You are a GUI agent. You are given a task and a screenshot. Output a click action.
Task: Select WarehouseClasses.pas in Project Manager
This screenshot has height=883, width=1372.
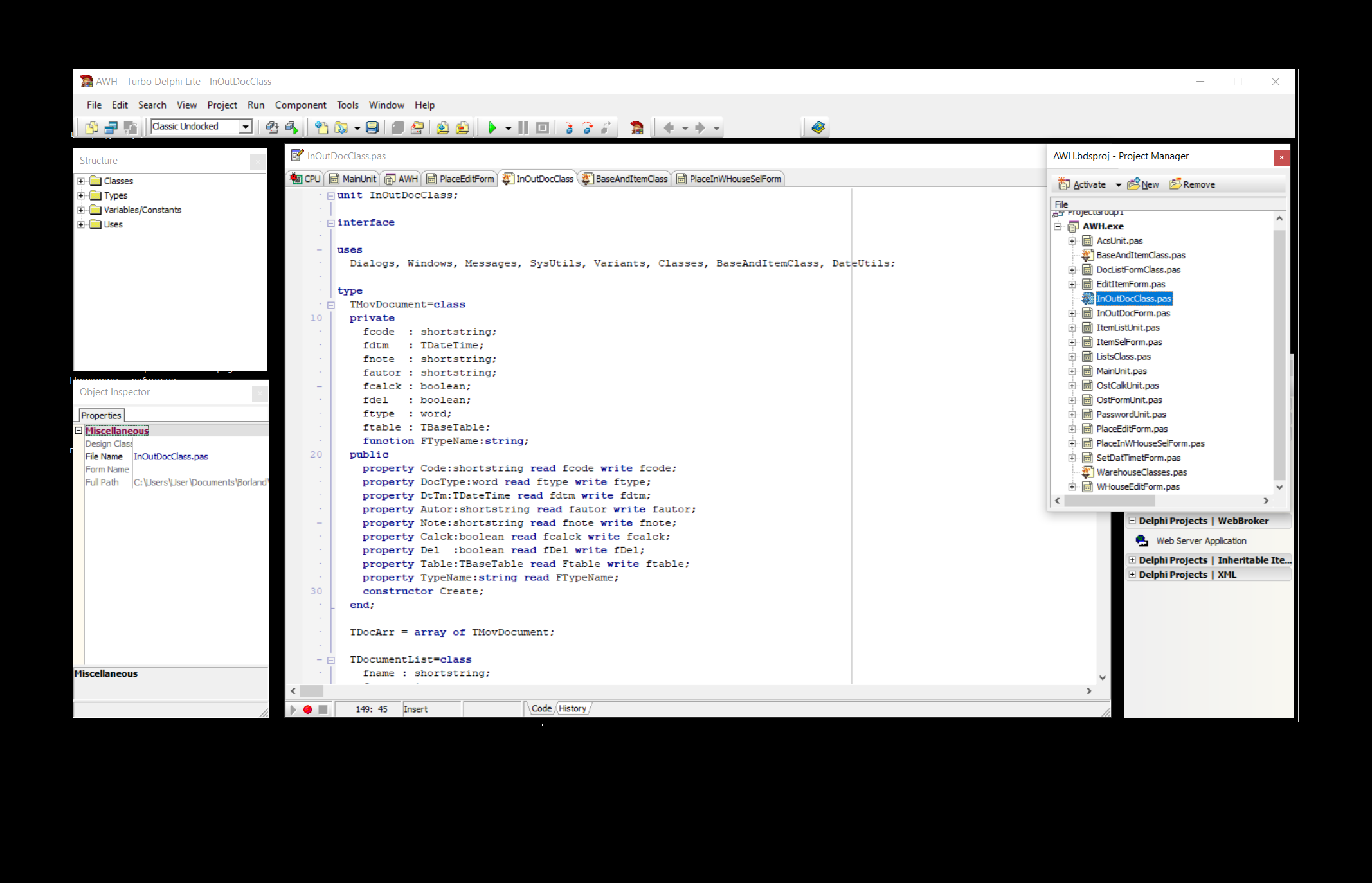point(1141,472)
